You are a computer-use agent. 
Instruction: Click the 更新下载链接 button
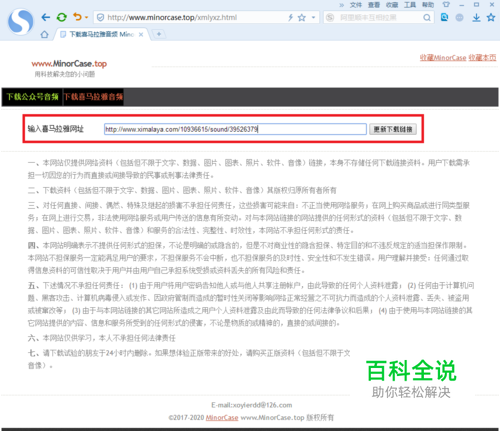[393, 129]
